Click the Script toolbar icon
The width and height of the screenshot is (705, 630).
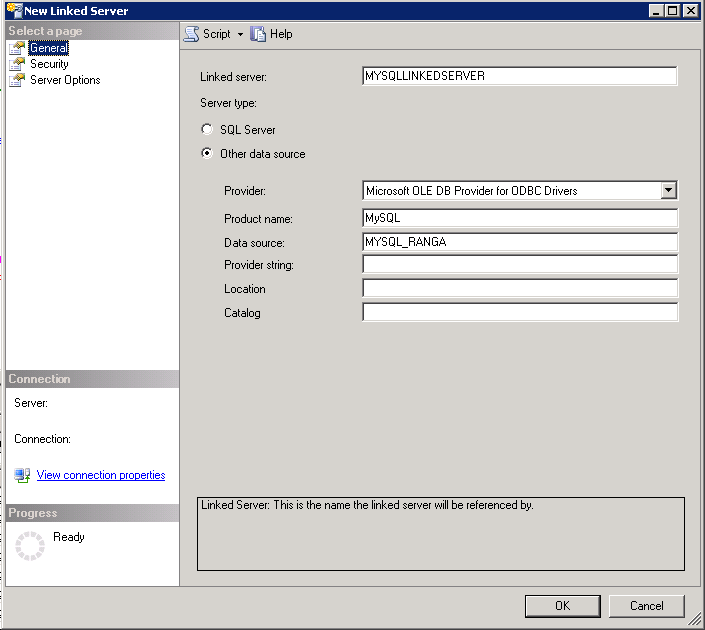point(191,34)
